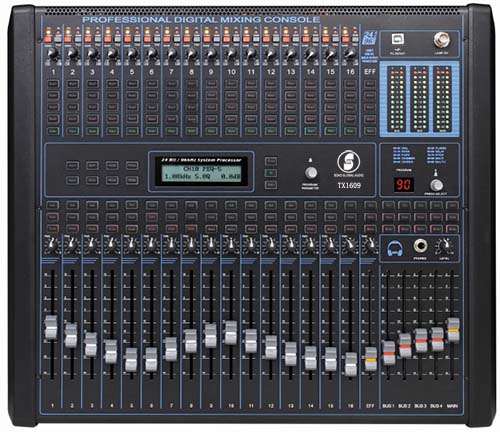Click the MAIN fader with yellow stripe
This screenshot has height=432, width=500.
[453, 330]
